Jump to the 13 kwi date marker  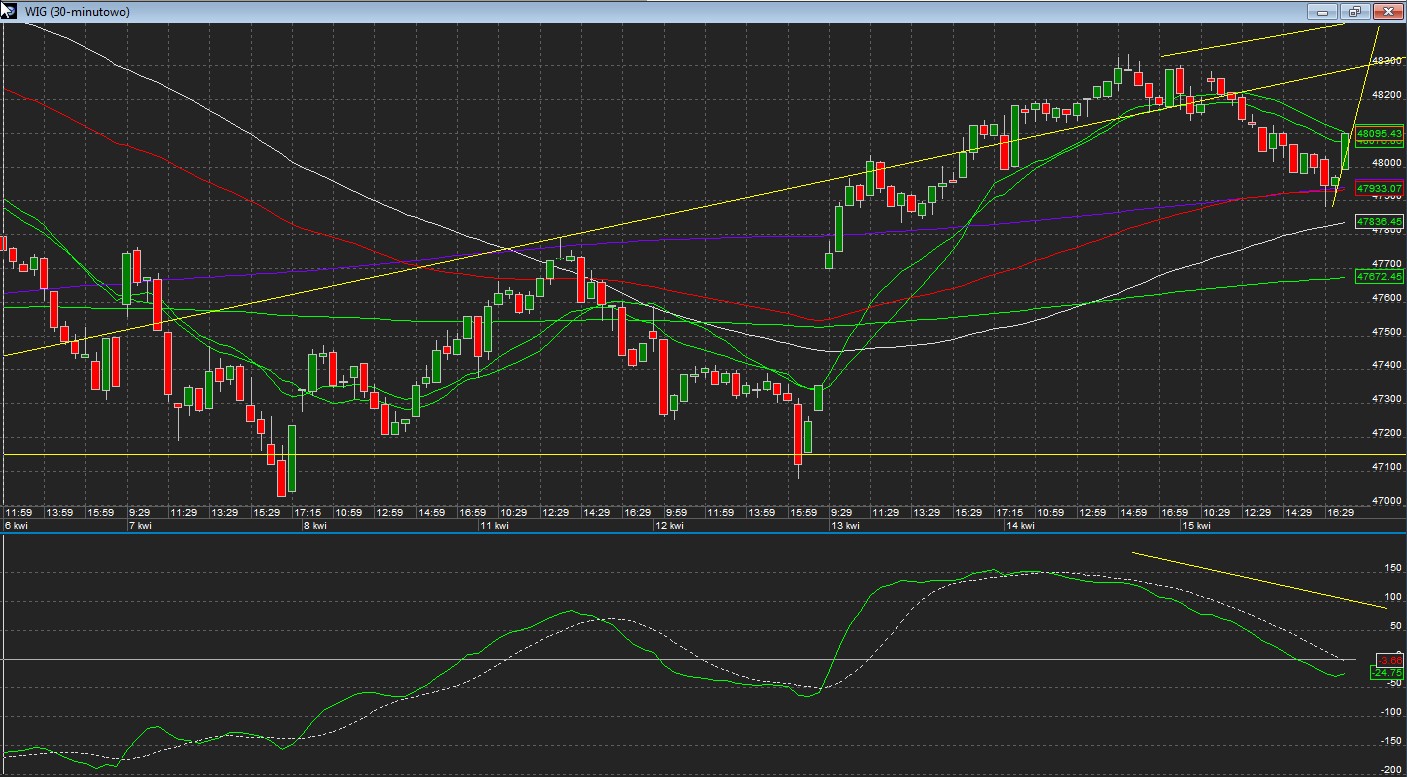coord(845,525)
